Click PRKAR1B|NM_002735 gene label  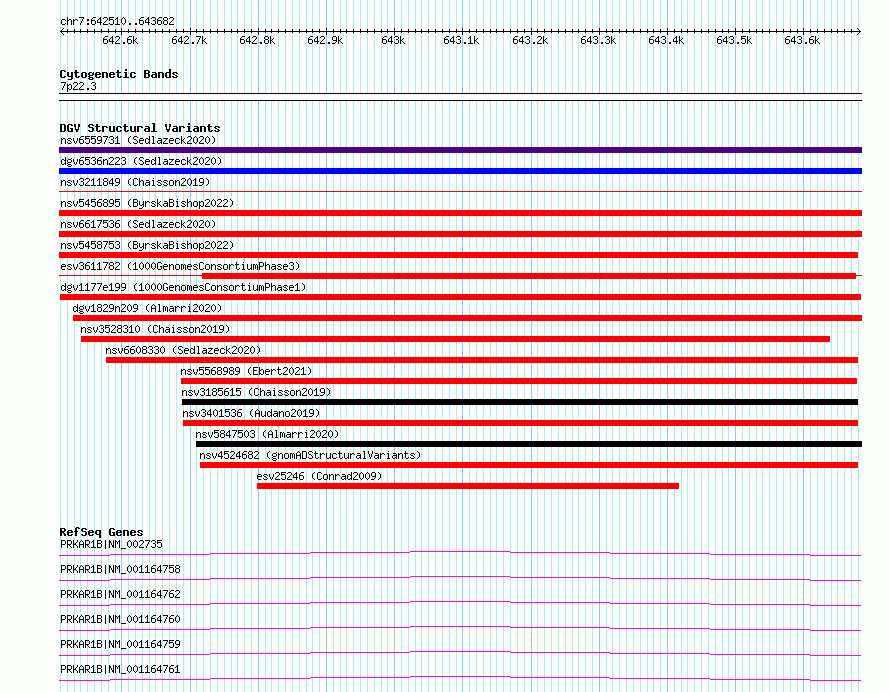111,544
